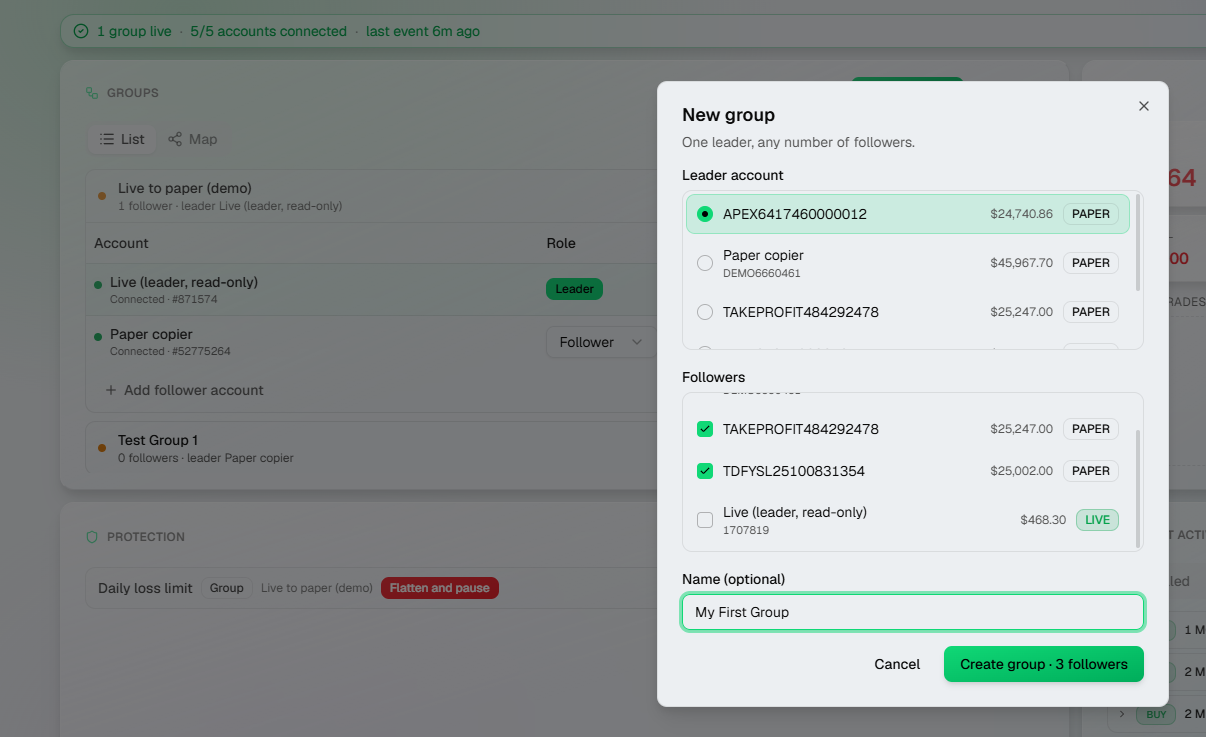Click the $468.30 balance

point(1043,520)
